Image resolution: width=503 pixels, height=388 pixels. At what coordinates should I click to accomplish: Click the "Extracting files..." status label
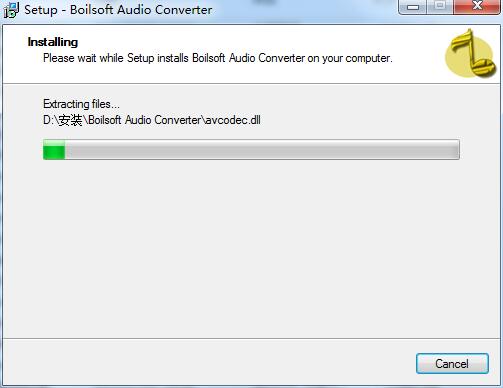pyautogui.click(x=81, y=104)
